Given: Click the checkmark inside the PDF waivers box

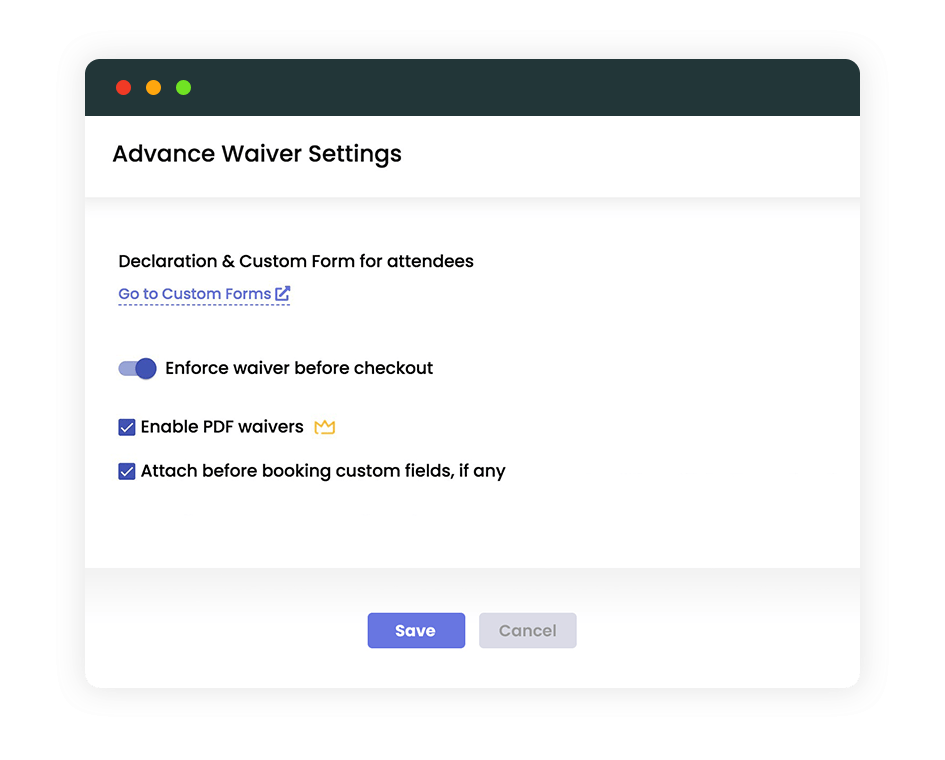Looking at the screenshot, I should [x=127, y=428].
